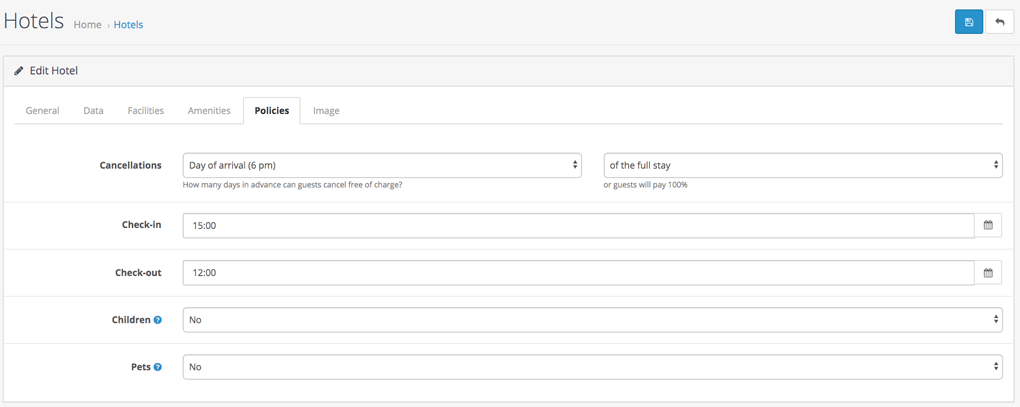Expand the Children policy dropdown

click(x=593, y=320)
